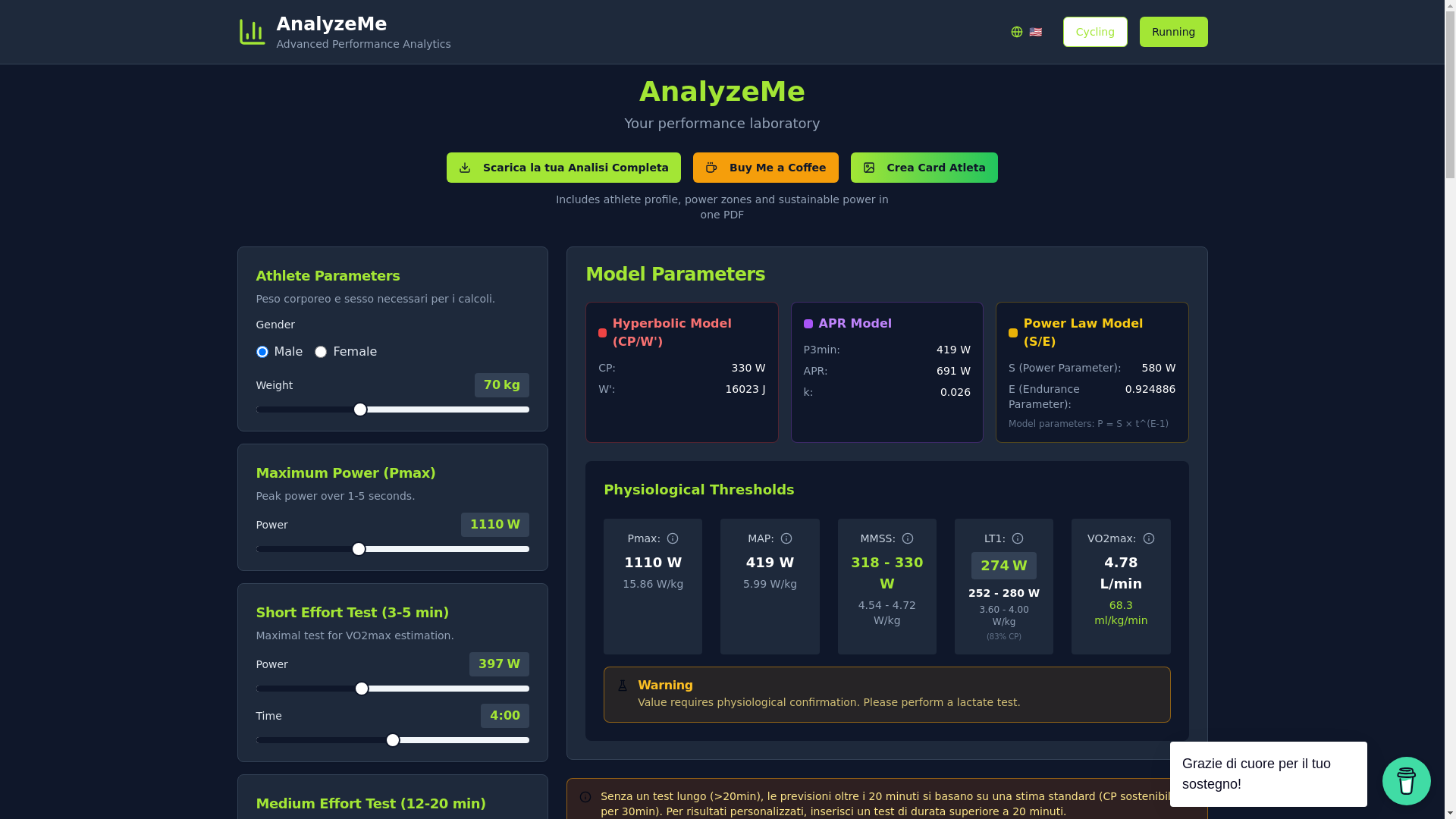Click the 252 - 280 W LT1 range
Viewport: 1456px width, 819px height.
(1004, 593)
